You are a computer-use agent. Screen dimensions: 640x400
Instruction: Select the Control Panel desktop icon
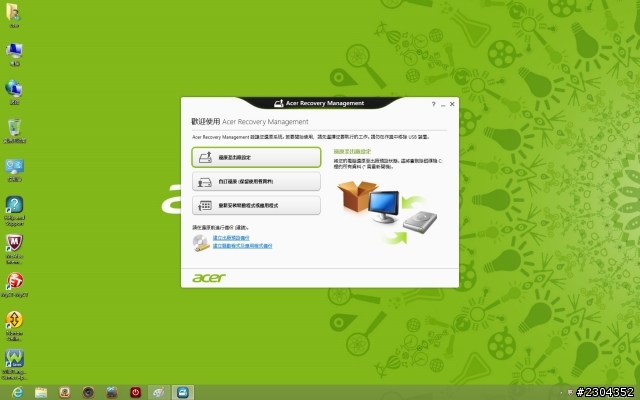(14, 170)
